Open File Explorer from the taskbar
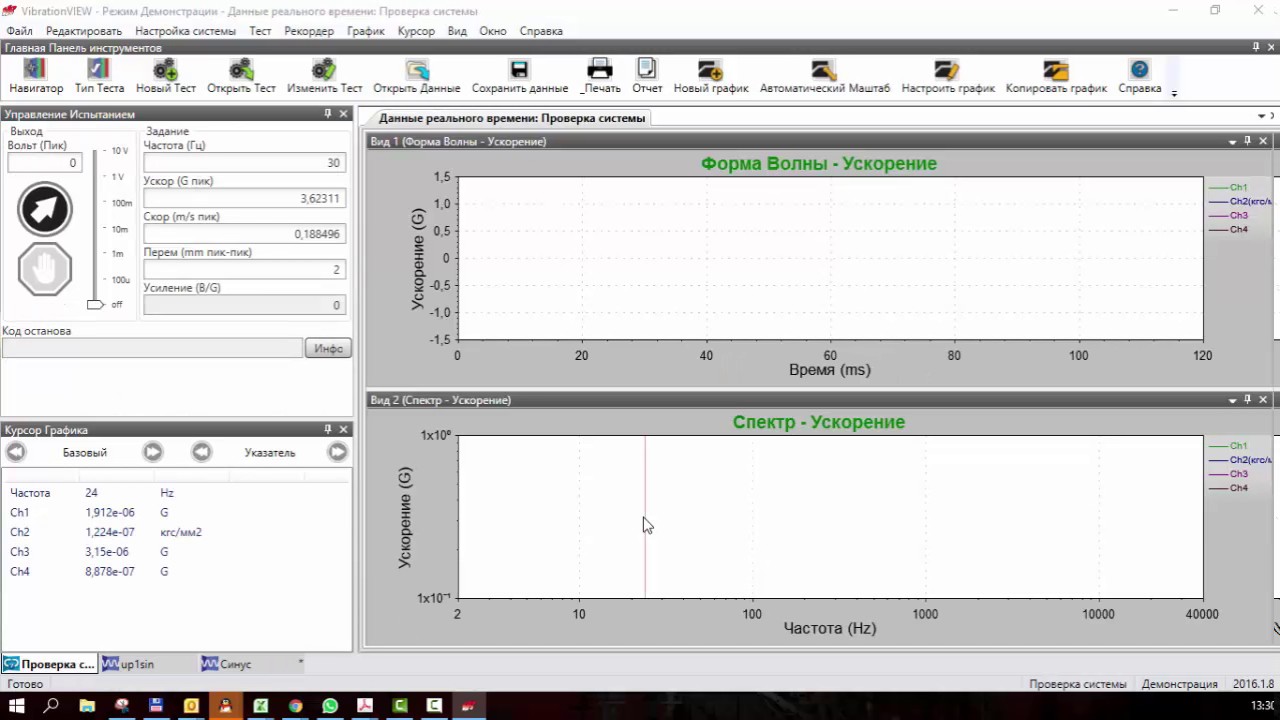This screenshot has width=1280, height=720. [86, 706]
